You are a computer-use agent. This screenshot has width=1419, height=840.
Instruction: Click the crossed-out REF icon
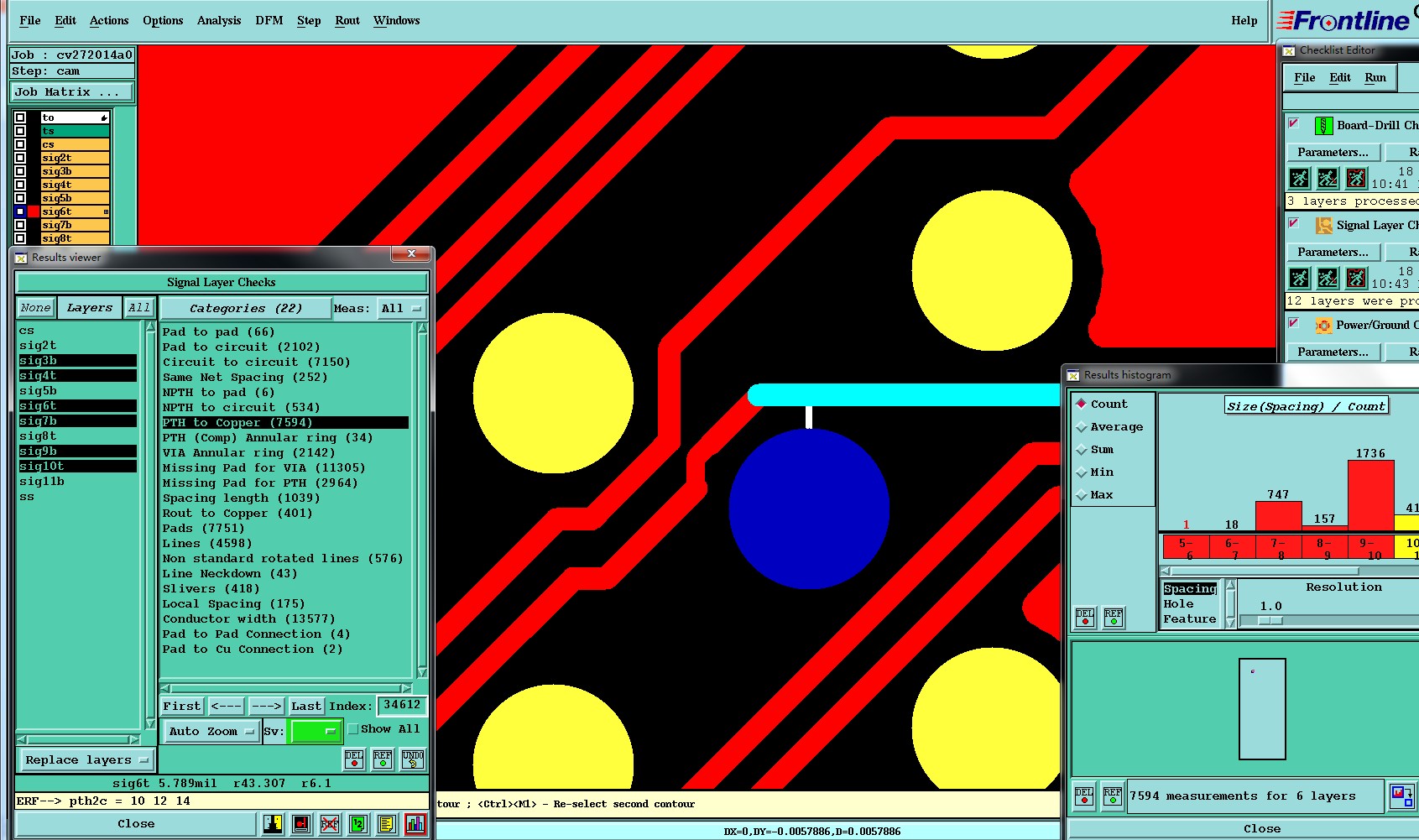(x=330, y=824)
